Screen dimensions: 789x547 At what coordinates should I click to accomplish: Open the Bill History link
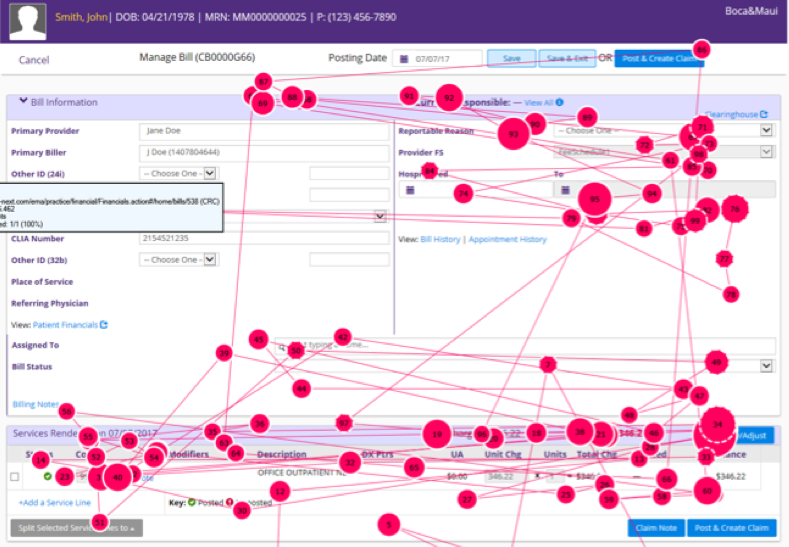(440, 240)
